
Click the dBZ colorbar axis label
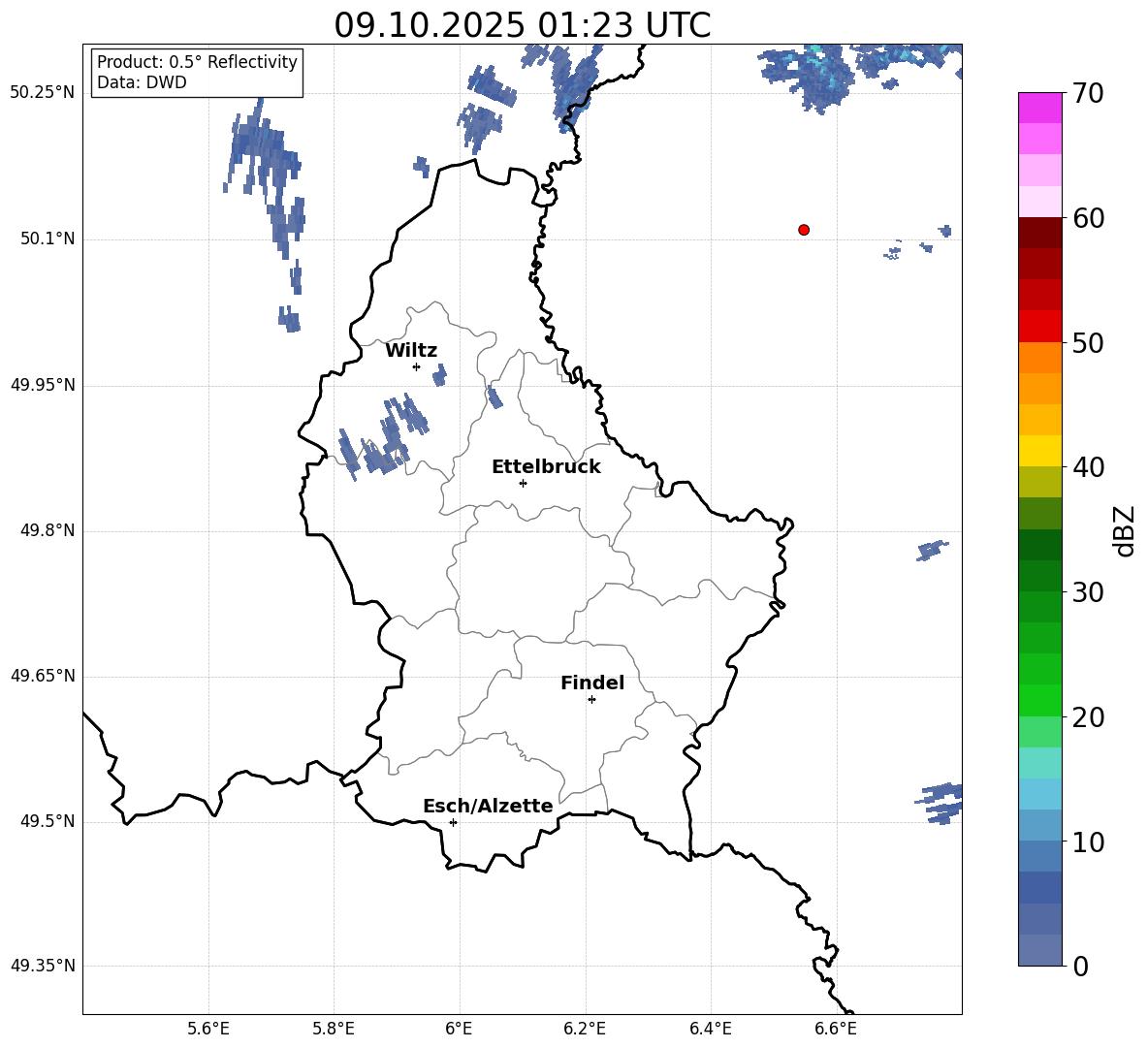pyautogui.click(x=1125, y=530)
